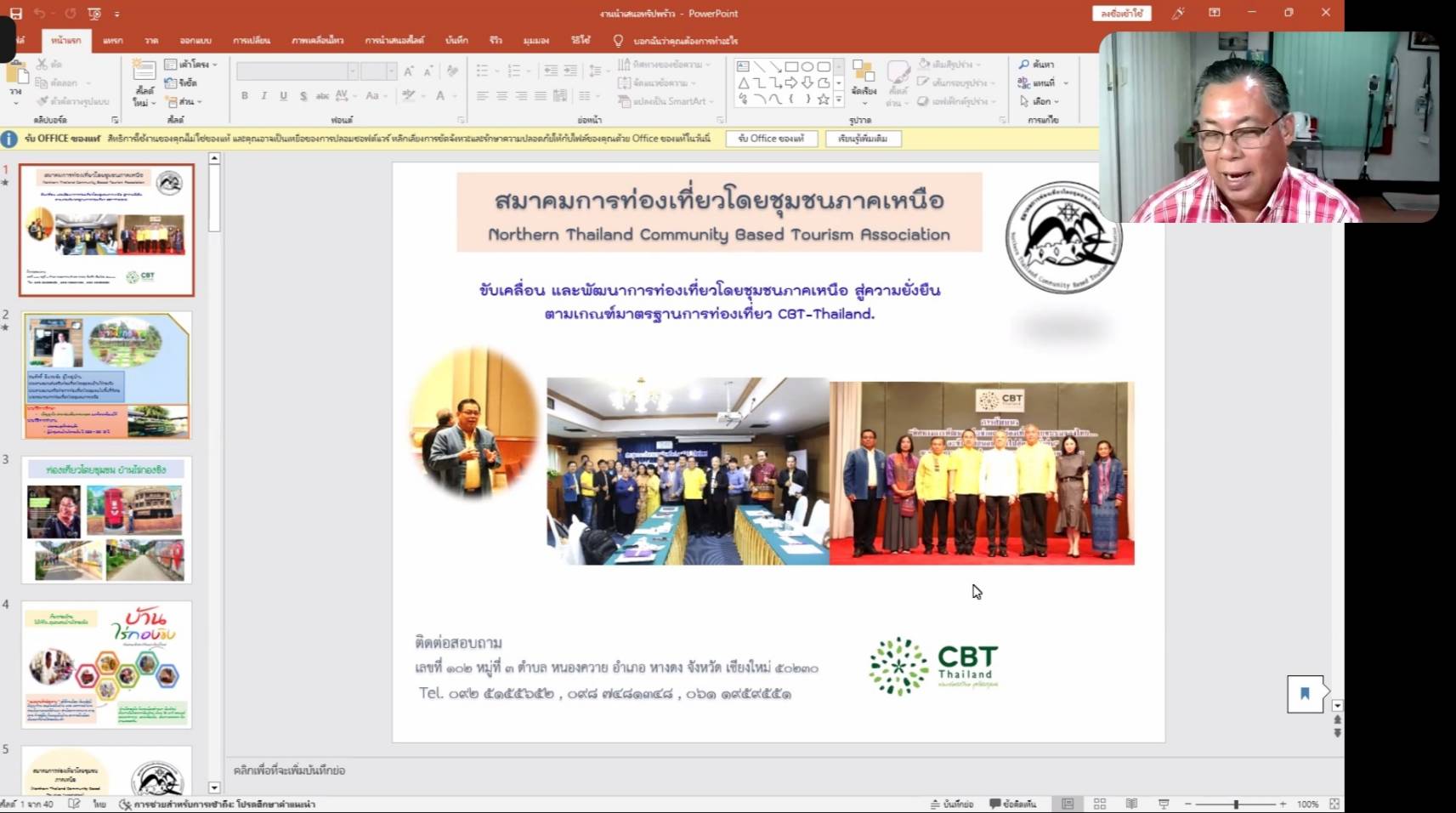
Task: Open the layout (เค้าโครง) dropdown
Action: coord(191,65)
